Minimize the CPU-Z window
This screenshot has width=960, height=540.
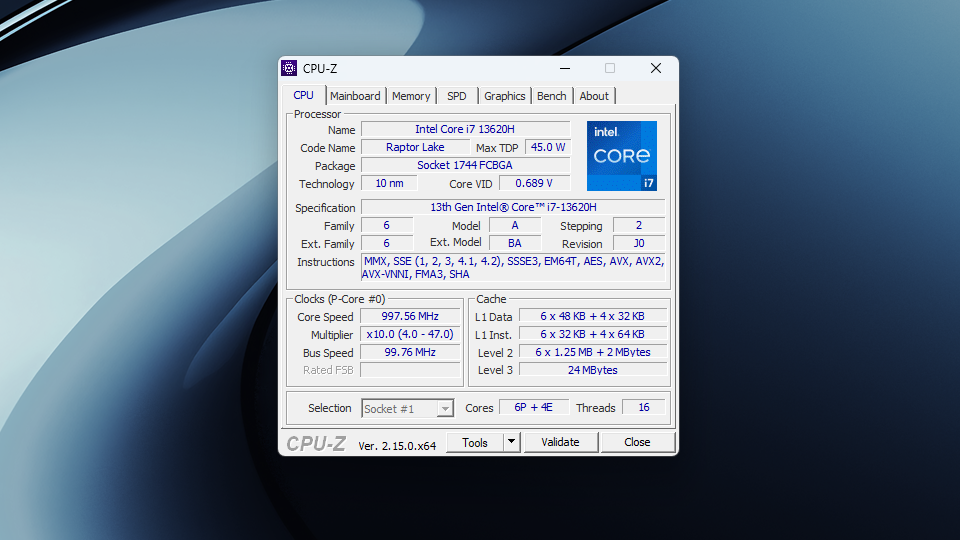tap(565, 68)
